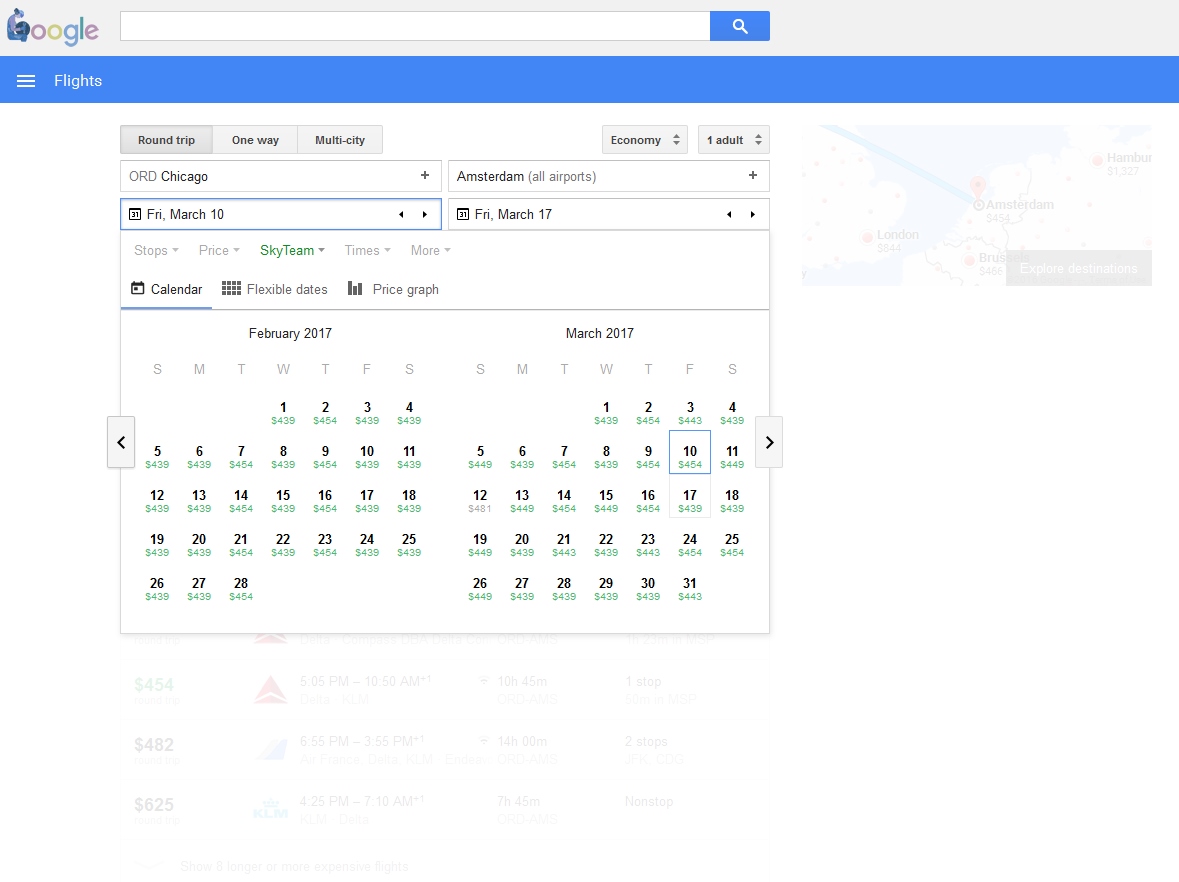Select Round trip option

click(166, 140)
